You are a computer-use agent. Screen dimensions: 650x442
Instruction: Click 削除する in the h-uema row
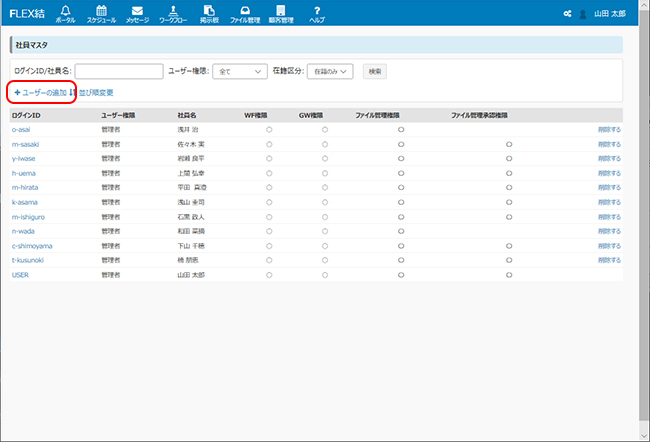(609, 173)
